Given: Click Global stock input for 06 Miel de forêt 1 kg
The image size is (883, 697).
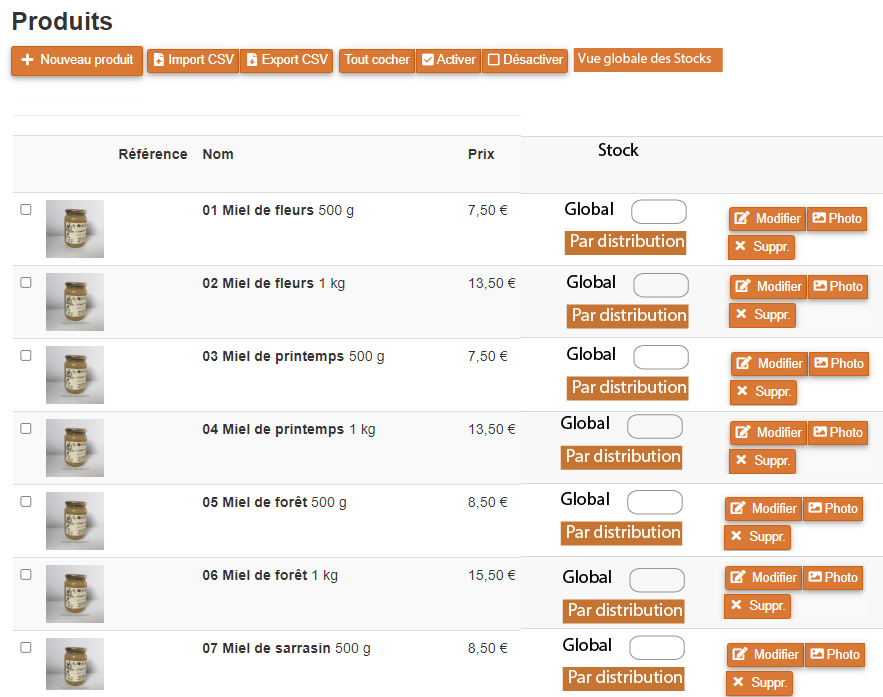Looking at the screenshot, I should [x=657, y=580].
